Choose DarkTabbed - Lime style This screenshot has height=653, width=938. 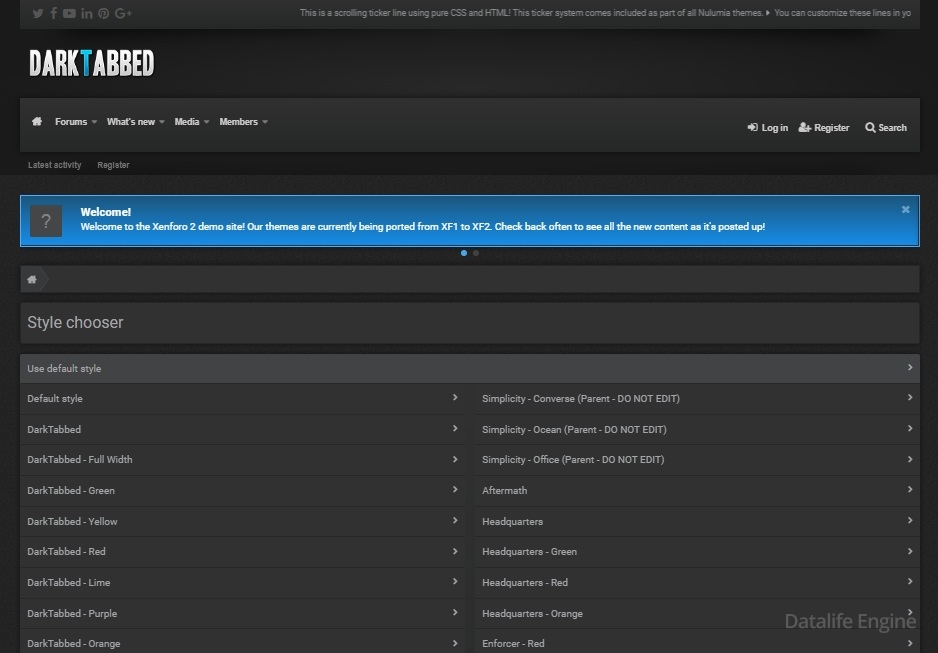243,582
